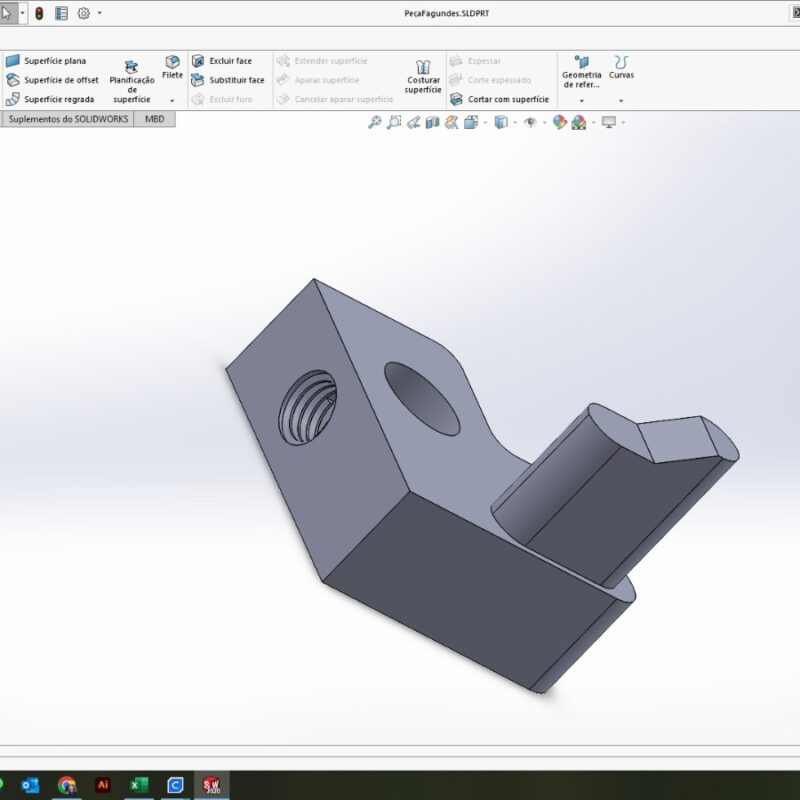Choose Superfície de offset
Image resolution: width=800 pixels, height=800 pixels.
point(52,80)
